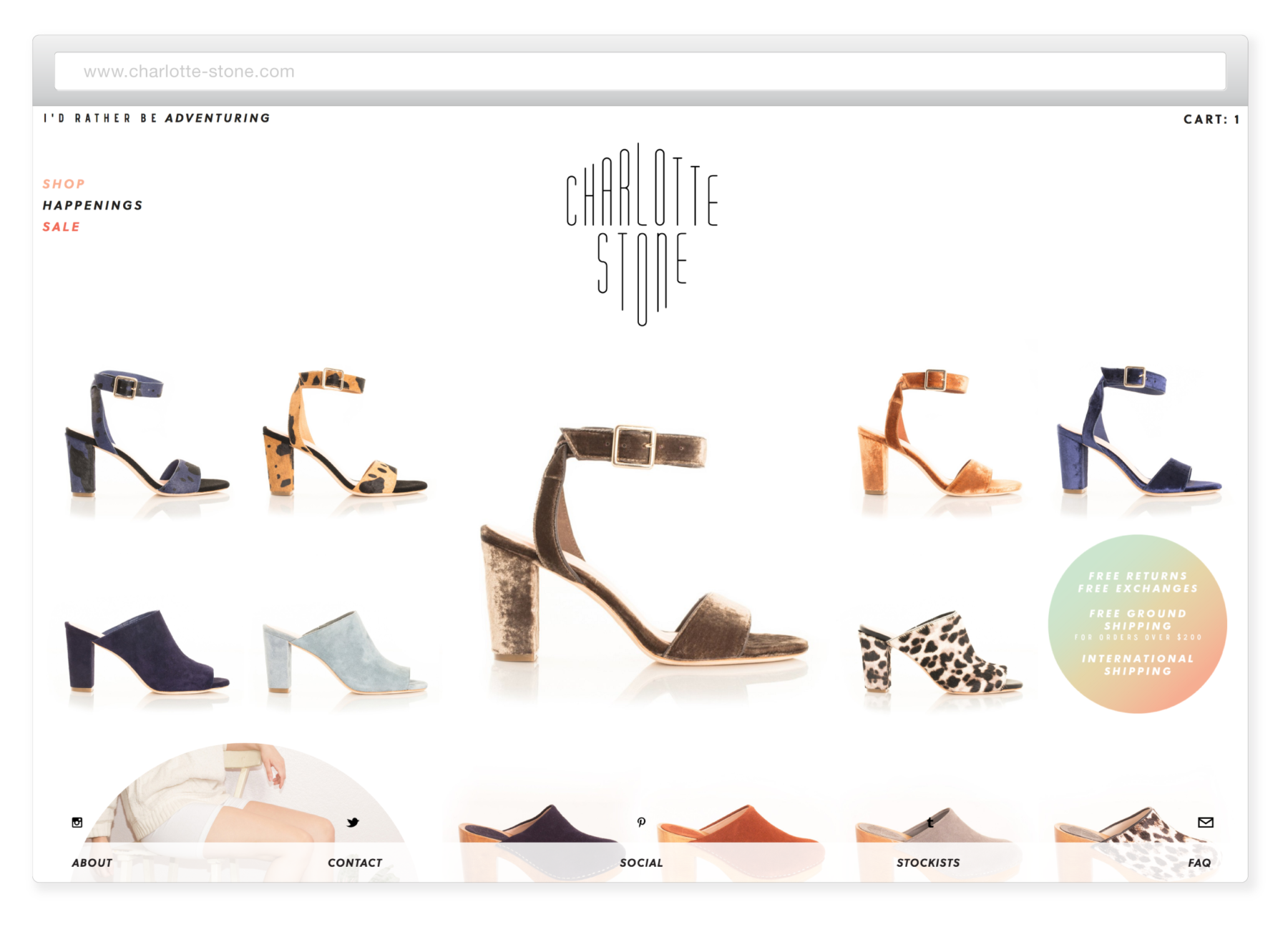Viewport: 1288px width, 927px height.
Task: Go to Happenings in the side menu
Action: point(92,205)
